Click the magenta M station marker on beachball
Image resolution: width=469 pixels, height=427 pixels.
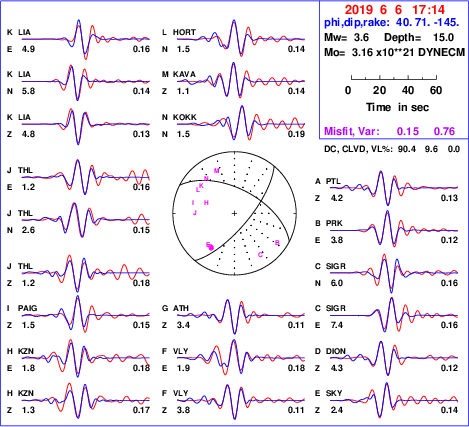click(216, 171)
